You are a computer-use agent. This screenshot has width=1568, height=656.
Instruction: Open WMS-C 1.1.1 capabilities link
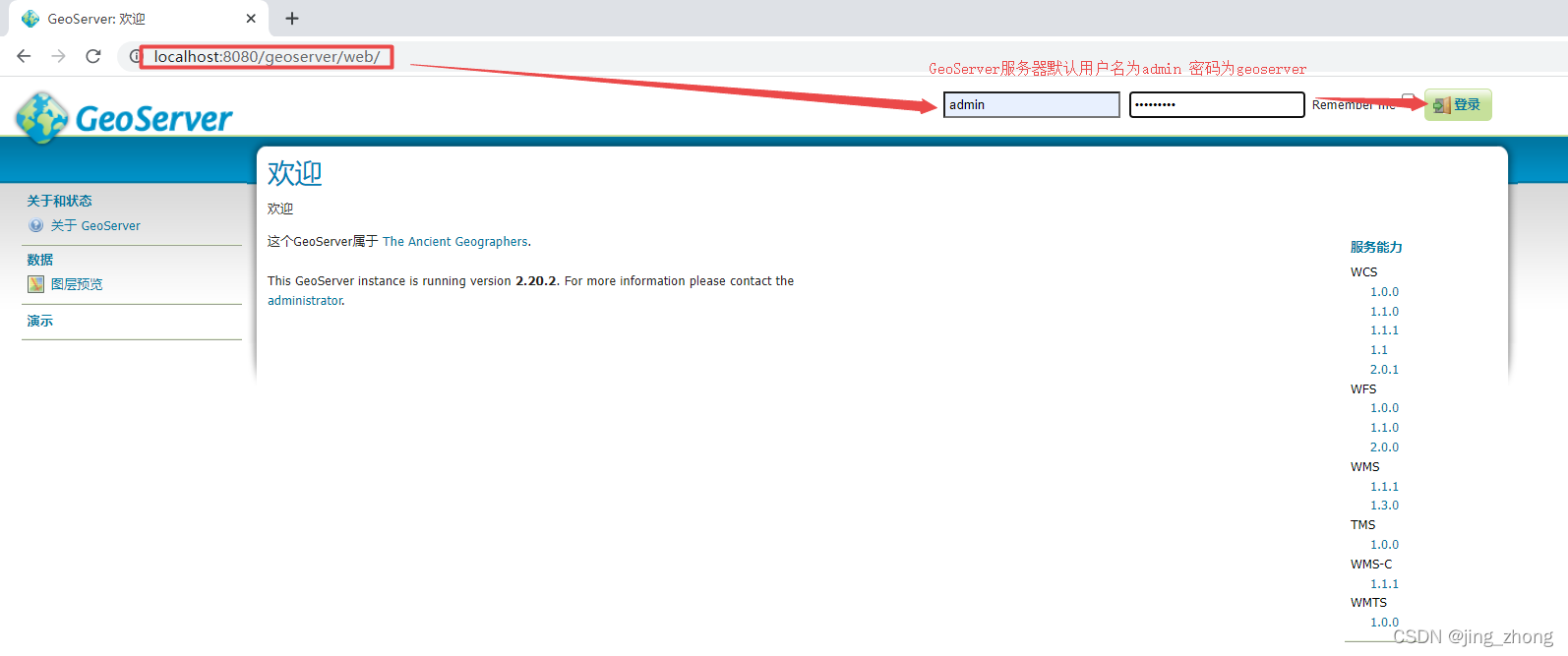(x=1384, y=584)
